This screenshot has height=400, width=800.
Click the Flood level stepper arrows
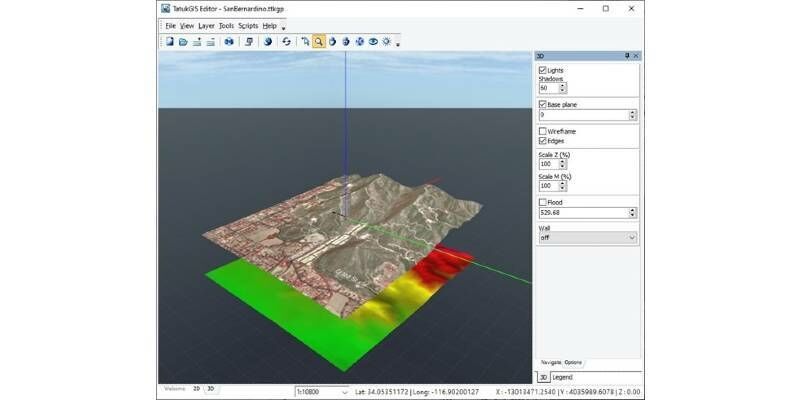point(633,213)
